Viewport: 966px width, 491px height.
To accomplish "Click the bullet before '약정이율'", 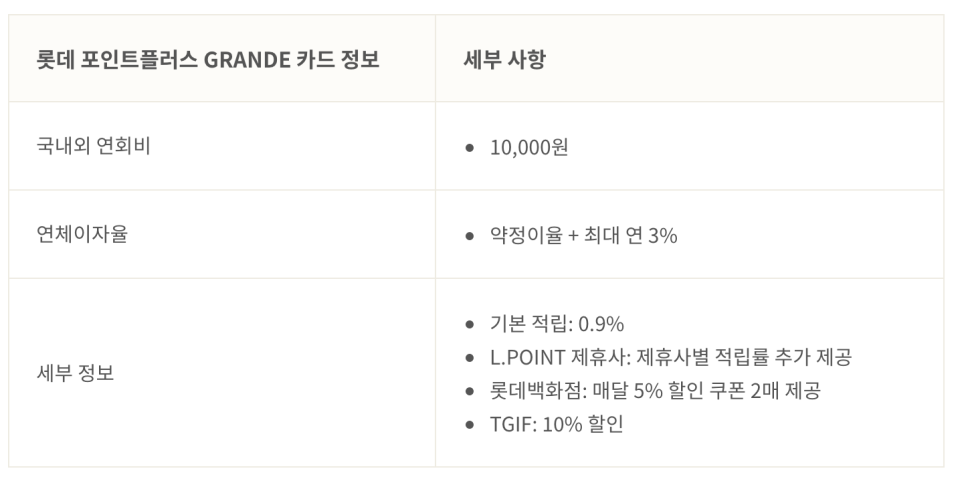I will 470,235.
